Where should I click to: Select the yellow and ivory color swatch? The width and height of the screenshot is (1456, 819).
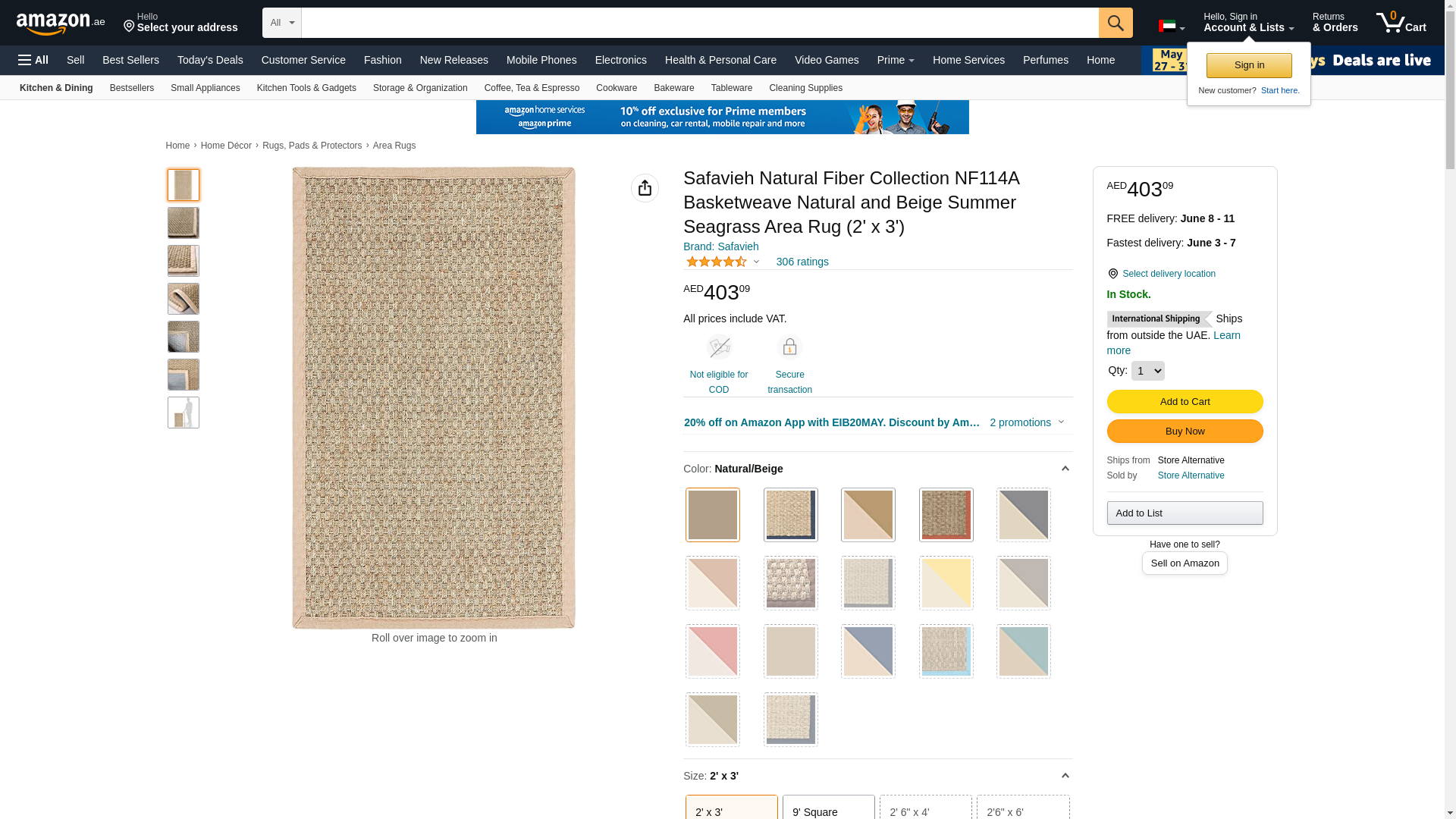pos(946,583)
